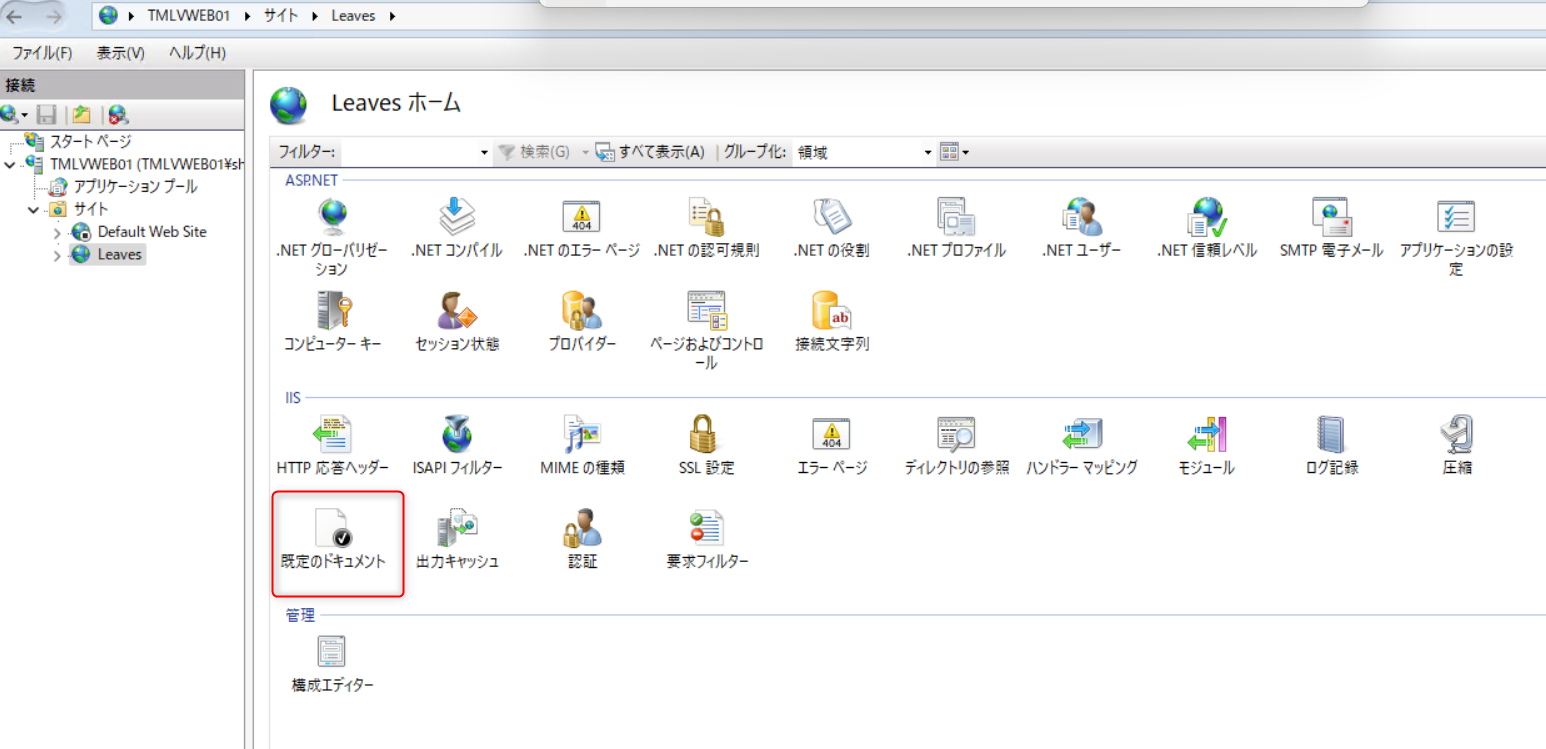Open the 要求フィルター icon

(x=707, y=530)
